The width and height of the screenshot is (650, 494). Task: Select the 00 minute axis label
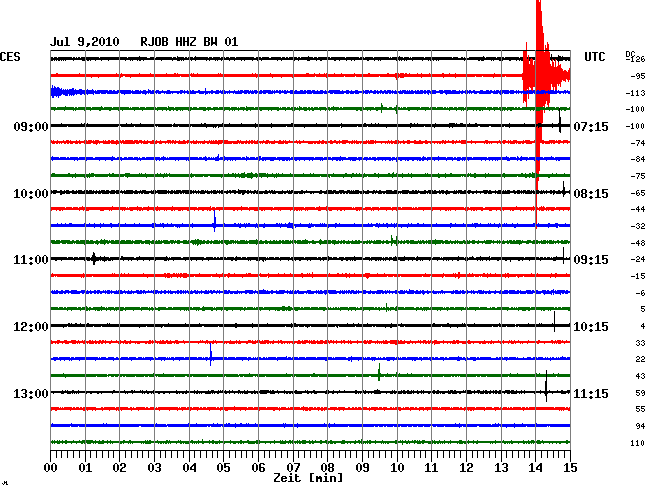pyautogui.click(x=51, y=468)
